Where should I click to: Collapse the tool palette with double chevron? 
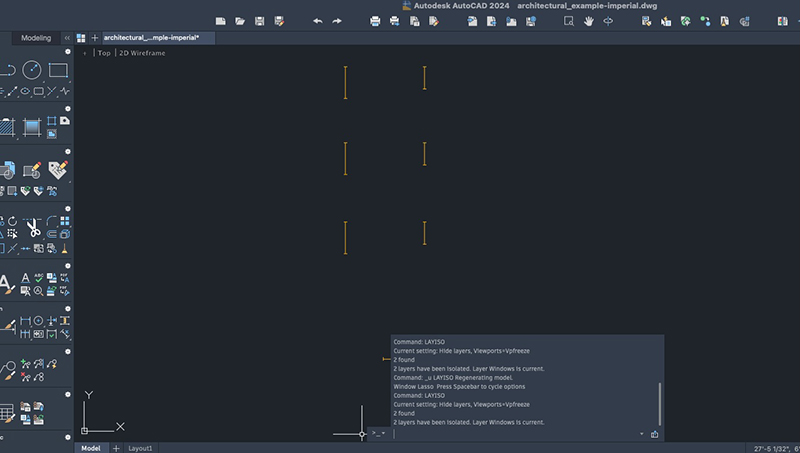coord(67,38)
